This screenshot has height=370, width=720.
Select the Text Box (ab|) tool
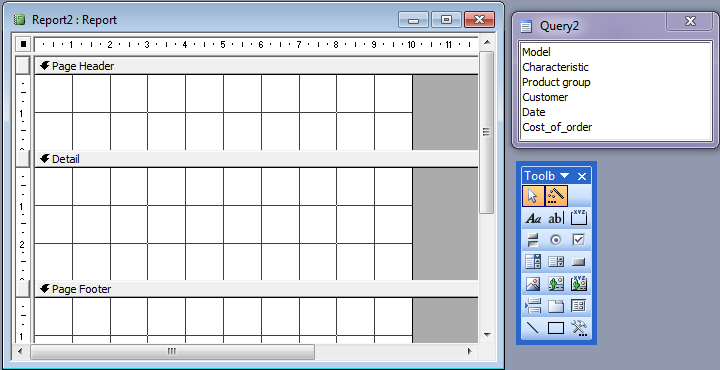click(556, 218)
